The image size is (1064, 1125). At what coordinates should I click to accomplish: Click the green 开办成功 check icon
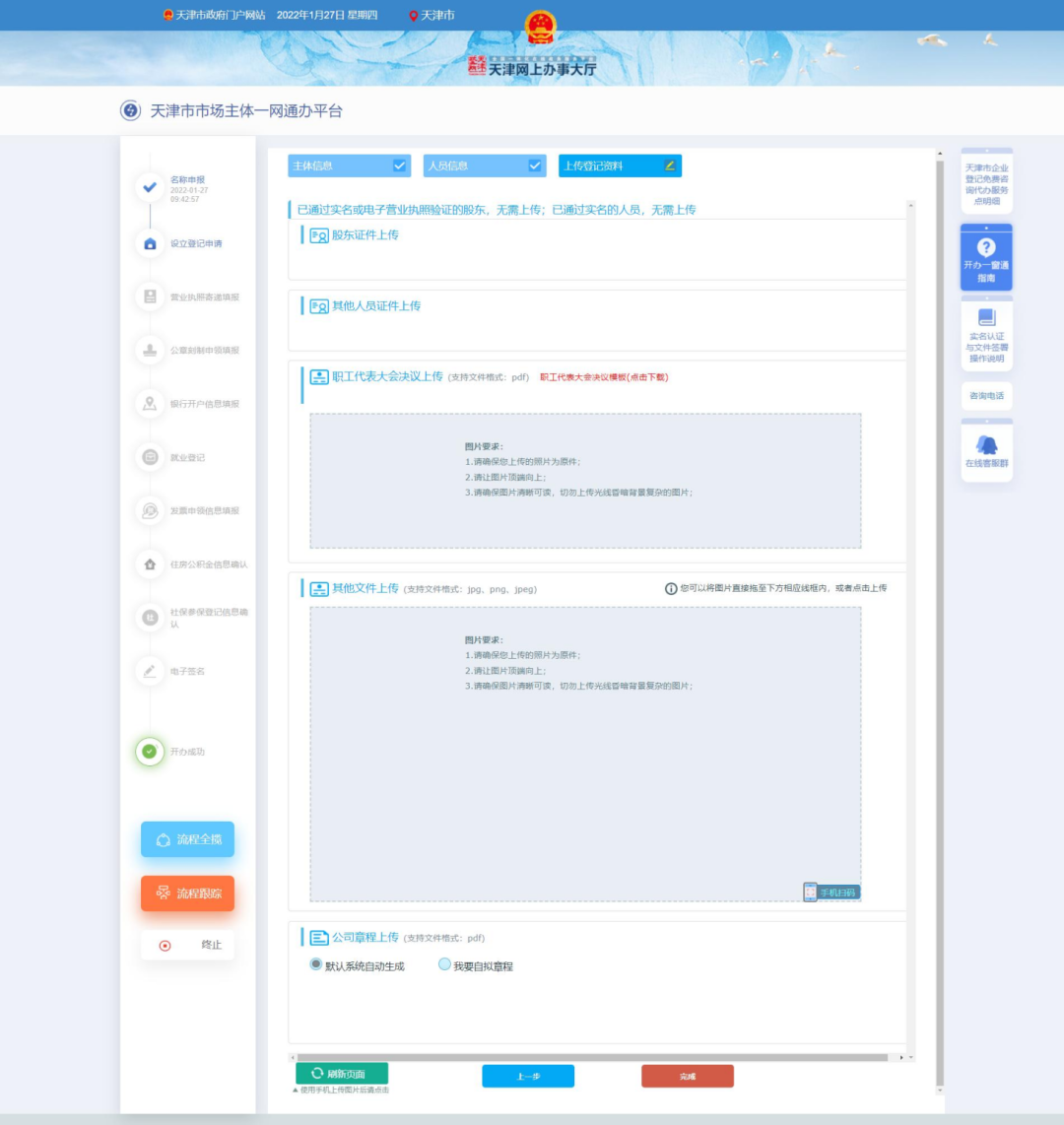point(149,752)
